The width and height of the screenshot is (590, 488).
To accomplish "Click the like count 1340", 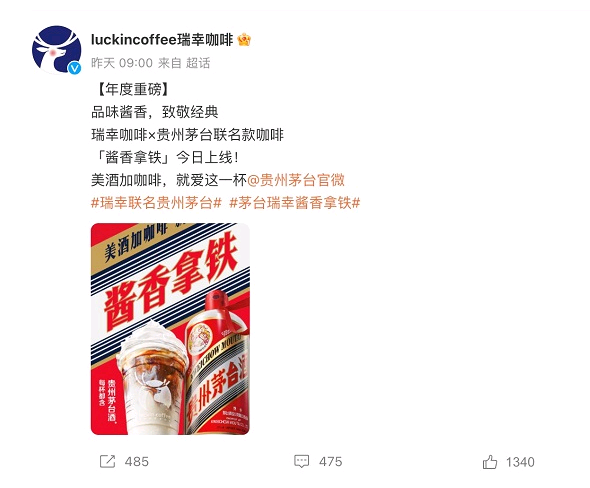I will click(x=520, y=462).
